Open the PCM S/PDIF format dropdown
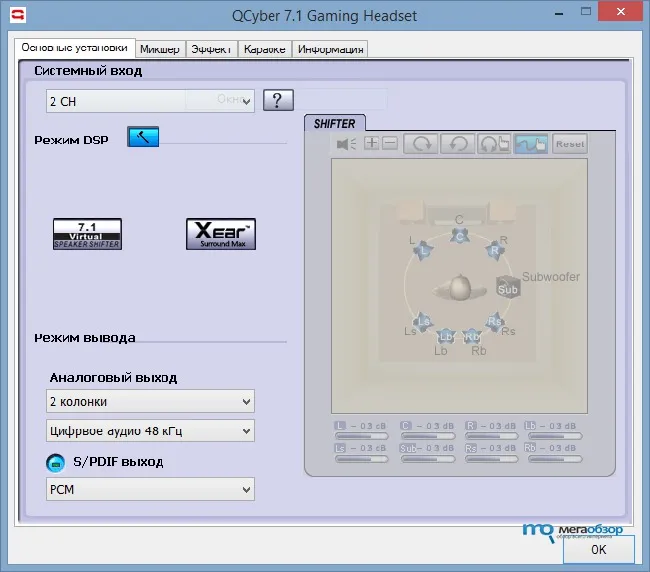This screenshot has width=650, height=572. click(x=150, y=489)
